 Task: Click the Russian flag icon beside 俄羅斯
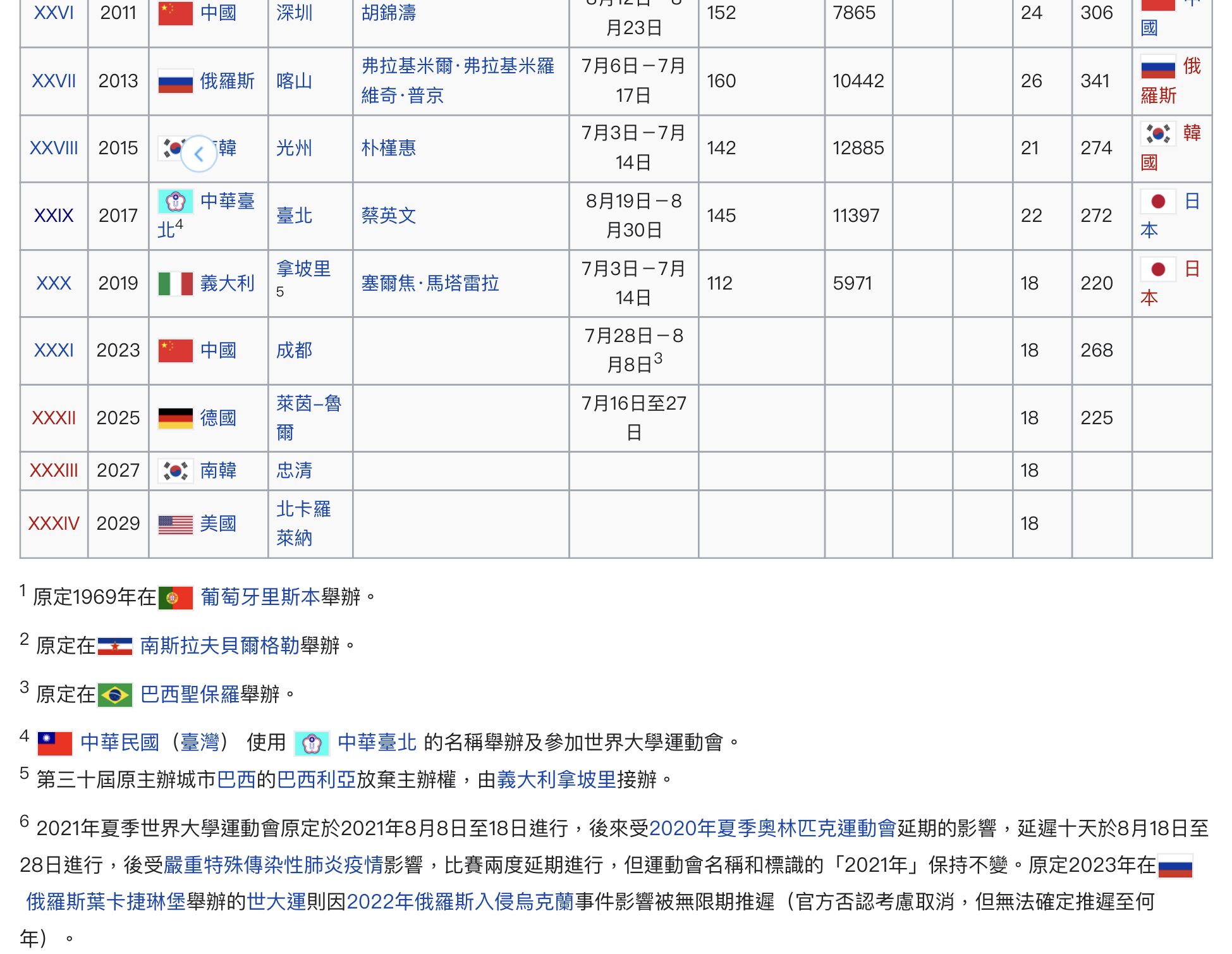coord(175,82)
